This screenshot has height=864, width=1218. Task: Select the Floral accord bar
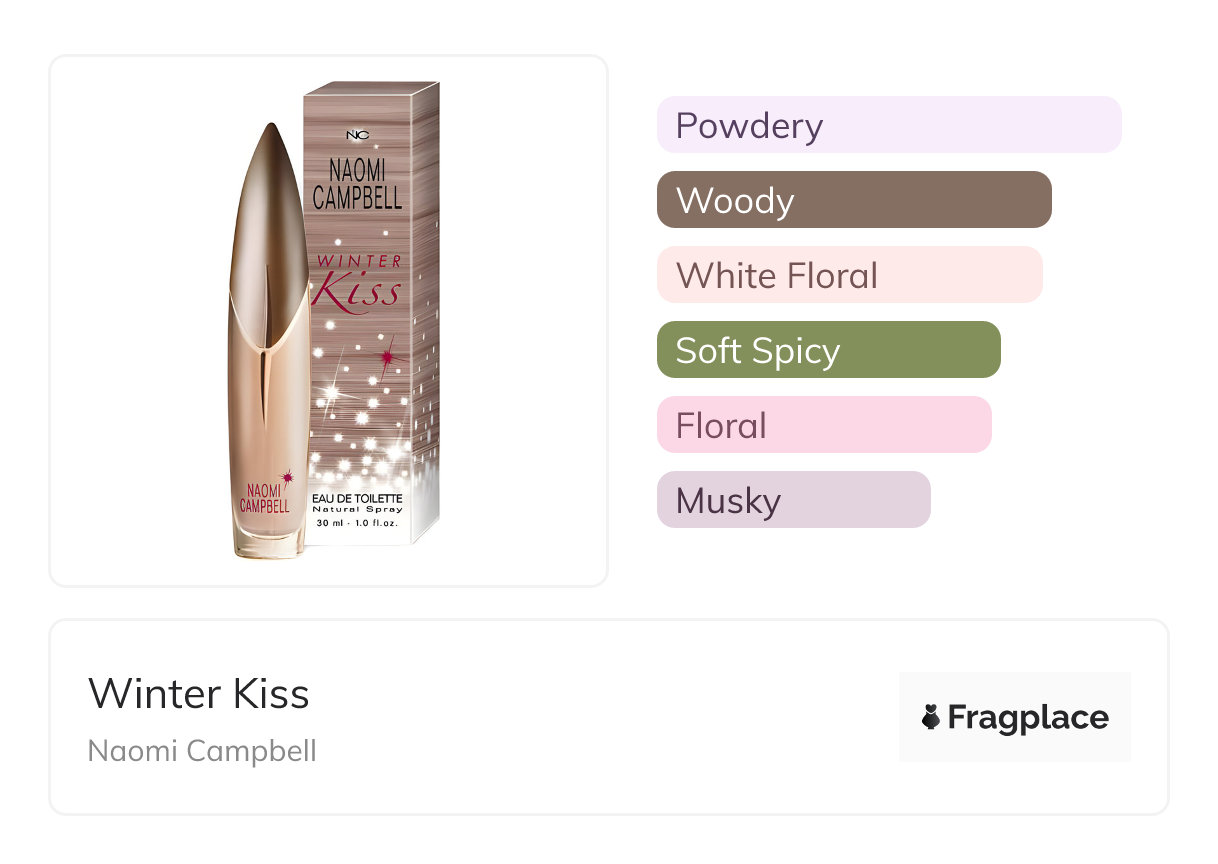coord(823,425)
